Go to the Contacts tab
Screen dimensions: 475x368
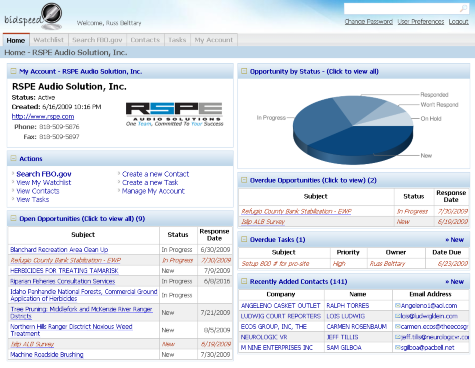[x=145, y=40]
